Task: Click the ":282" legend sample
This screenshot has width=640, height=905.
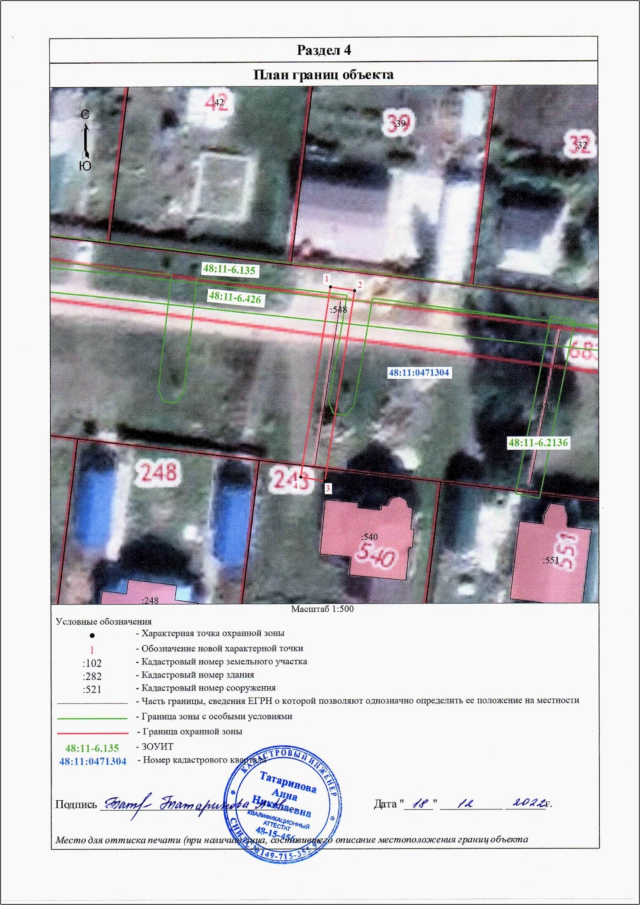Action: [92, 676]
